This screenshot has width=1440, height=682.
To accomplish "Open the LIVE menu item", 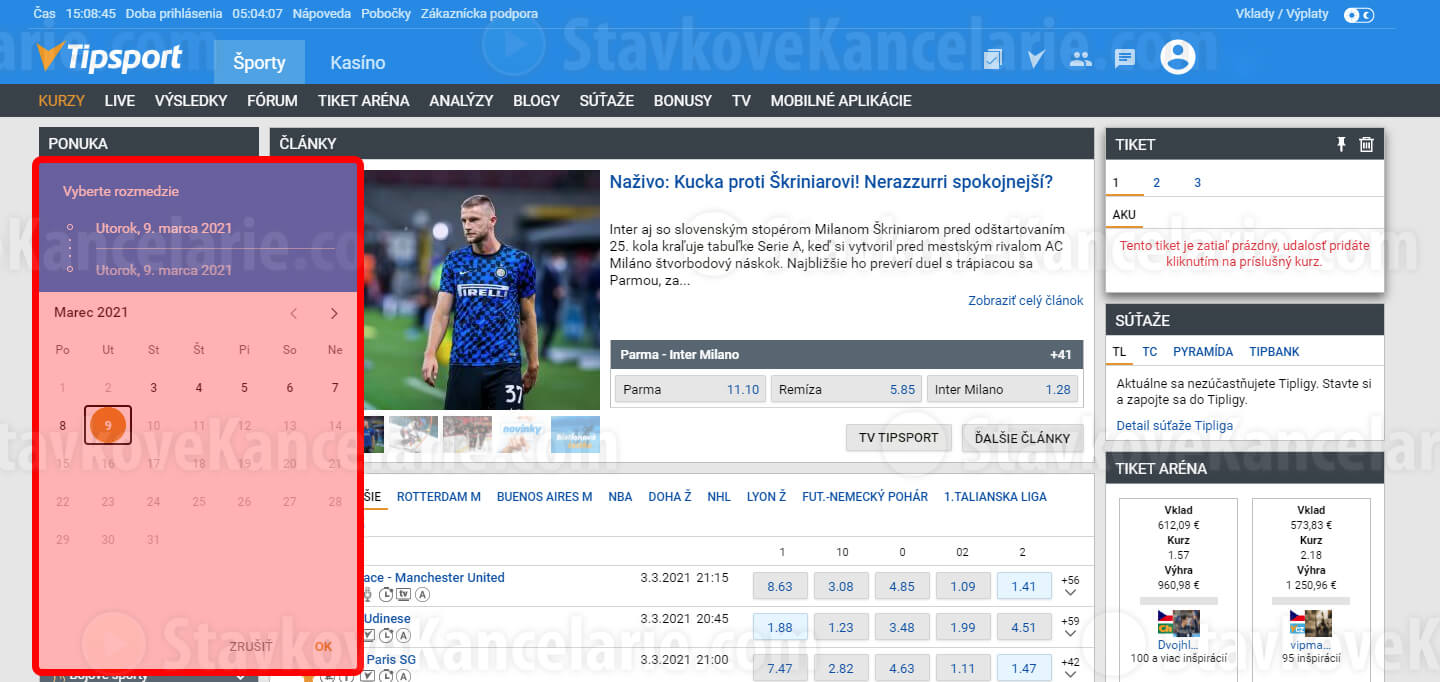I will pyautogui.click(x=120, y=100).
